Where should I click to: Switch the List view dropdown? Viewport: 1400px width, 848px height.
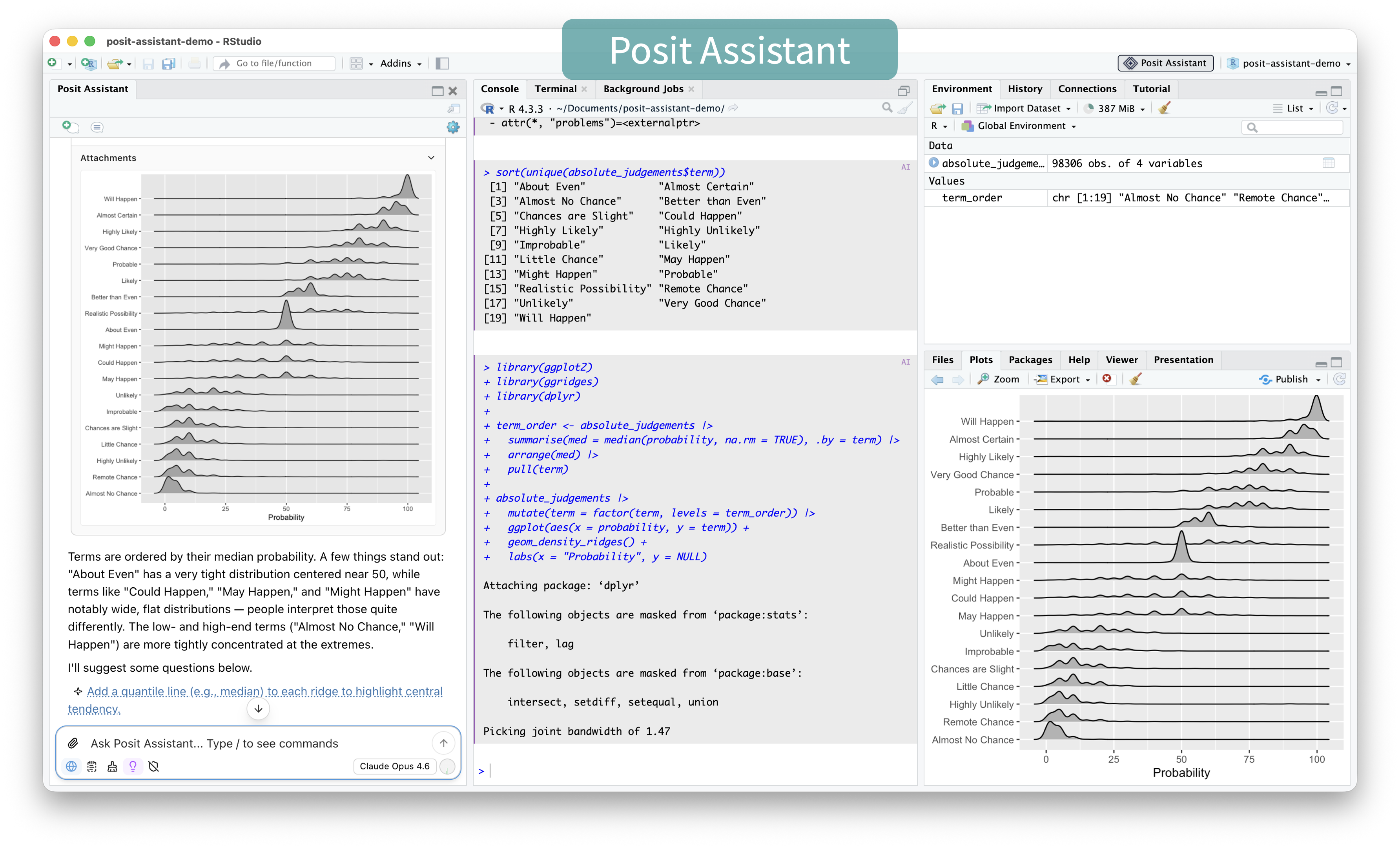(x=1294, y=108)
